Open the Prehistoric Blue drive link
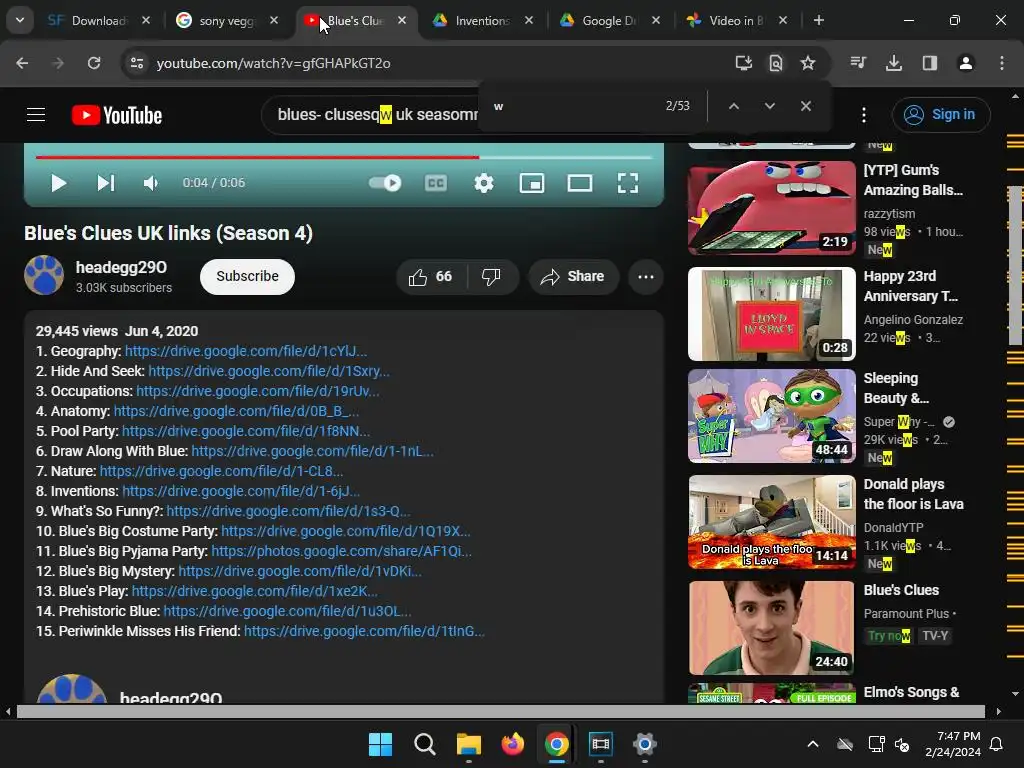1024x768 pixels. coord(287,611)
